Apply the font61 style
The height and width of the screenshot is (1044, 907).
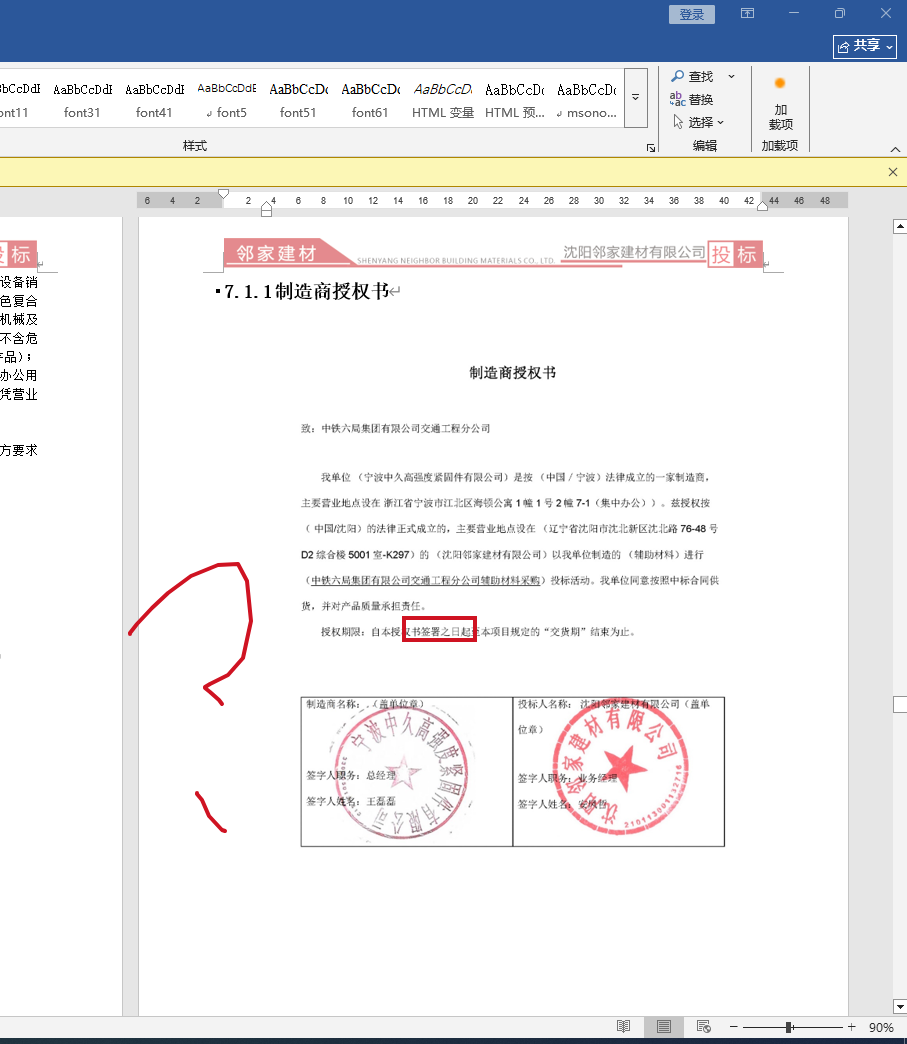pos(370,100)
